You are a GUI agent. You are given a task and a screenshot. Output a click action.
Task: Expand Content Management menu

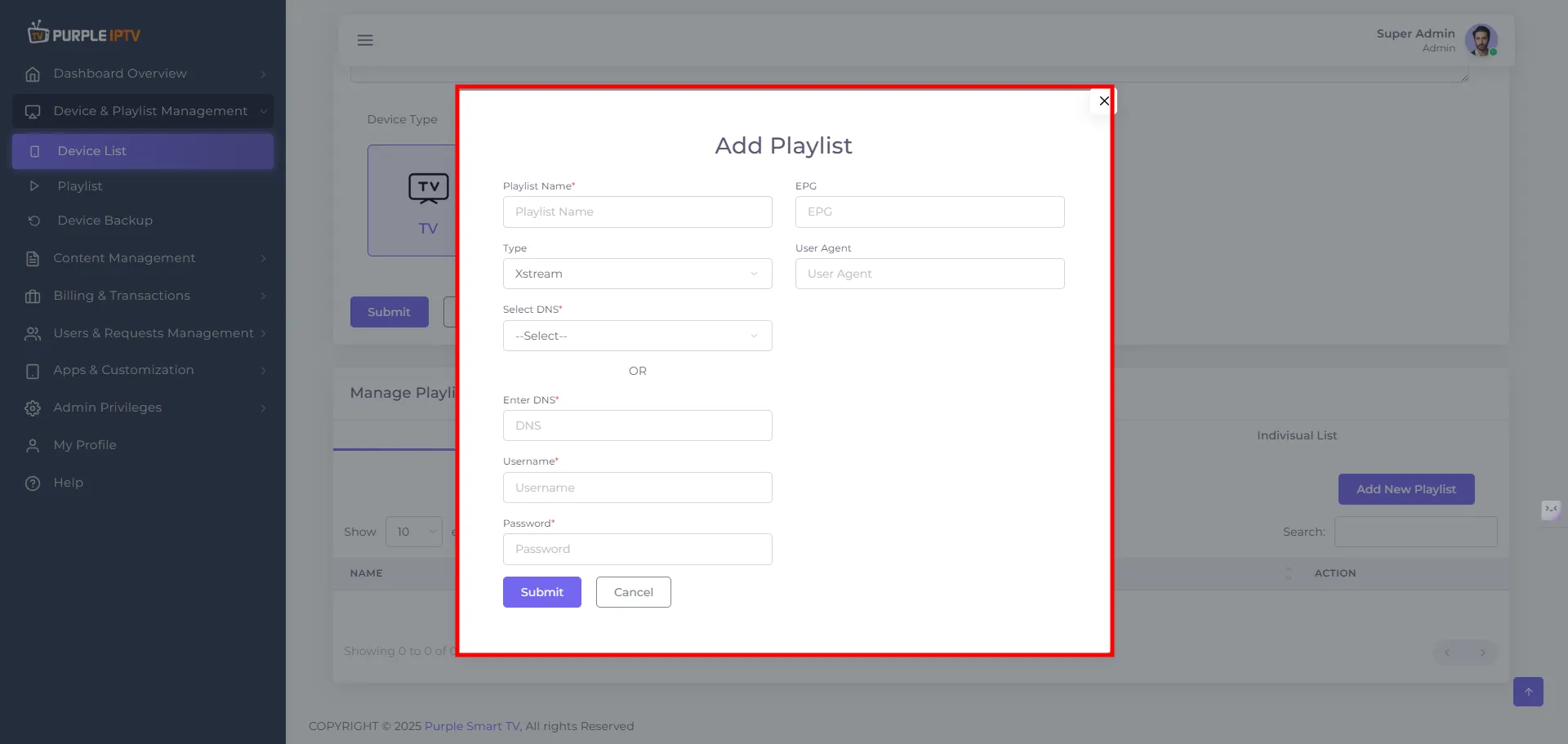pos(143,258)
